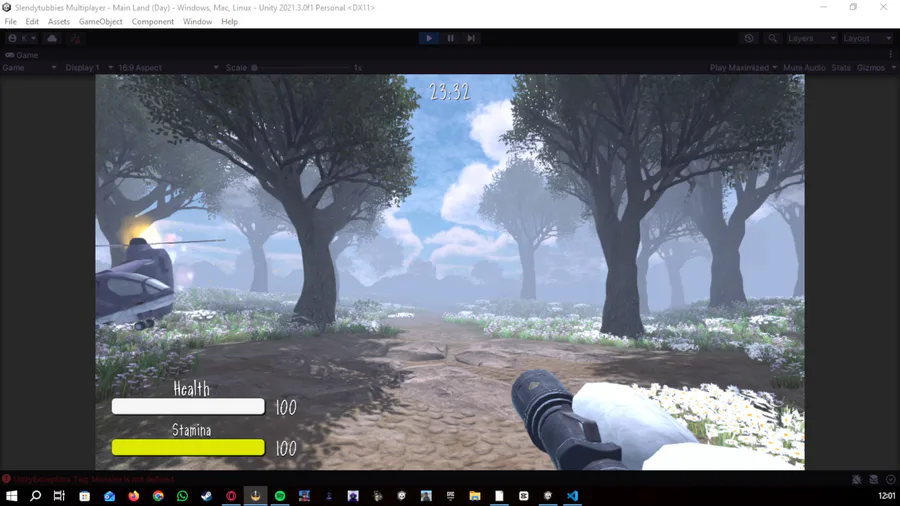Open the Assets menu
The image size is (900, 506).
point(59,22)
